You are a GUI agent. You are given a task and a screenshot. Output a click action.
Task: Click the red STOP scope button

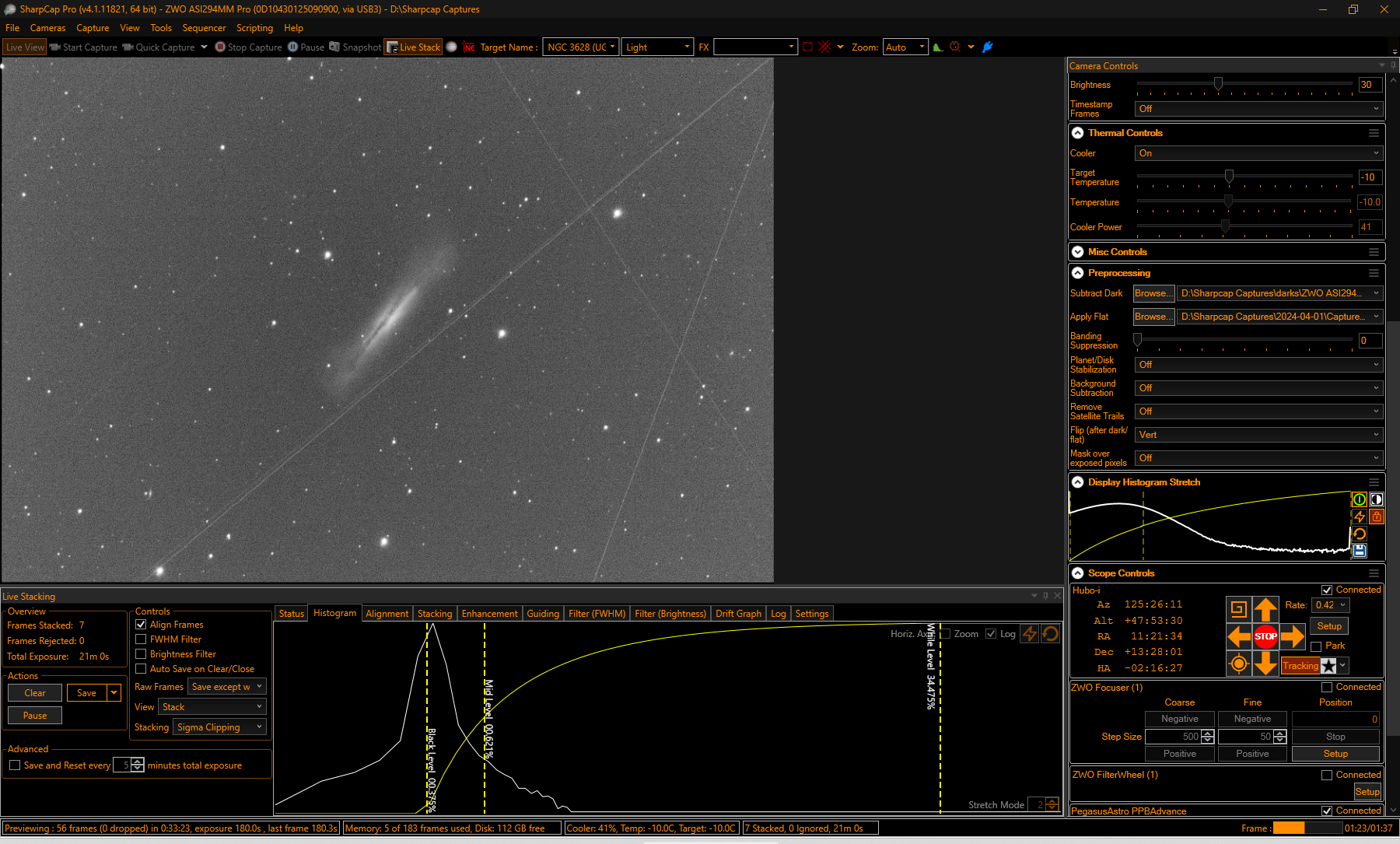tap(1265, 636)
